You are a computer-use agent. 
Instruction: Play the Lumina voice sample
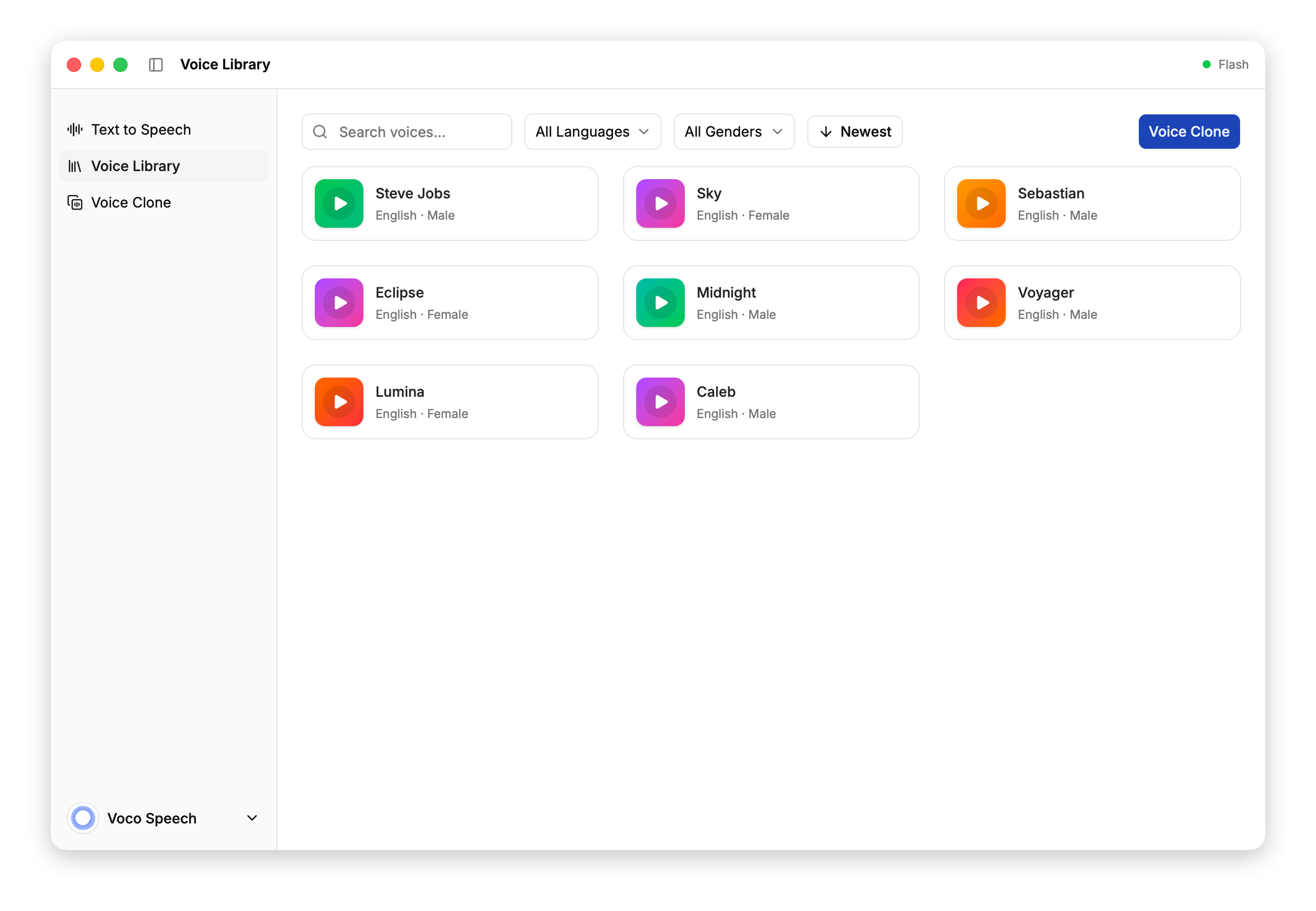[x=339, y=402]
